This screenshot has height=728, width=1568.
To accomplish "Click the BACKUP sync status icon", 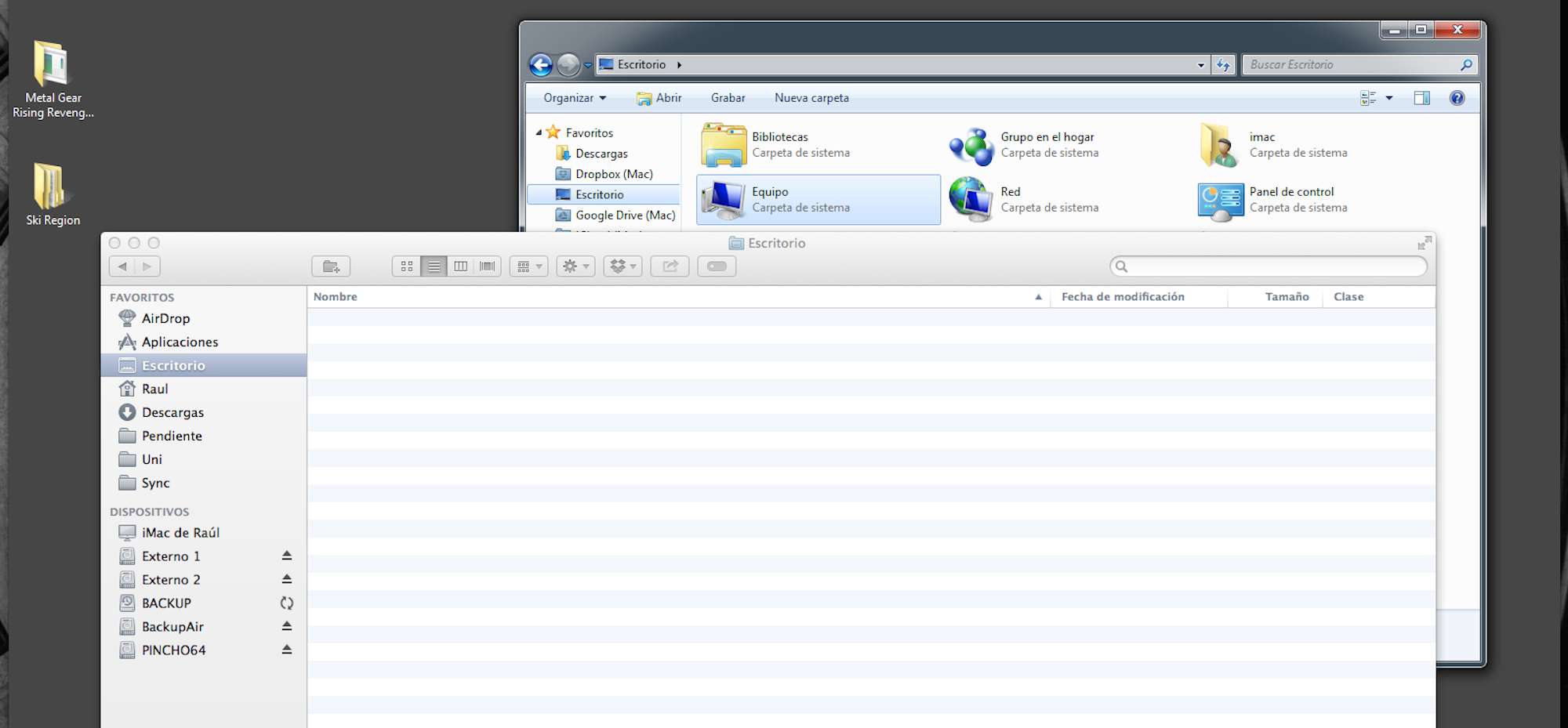I will click(x=287, y=603).
